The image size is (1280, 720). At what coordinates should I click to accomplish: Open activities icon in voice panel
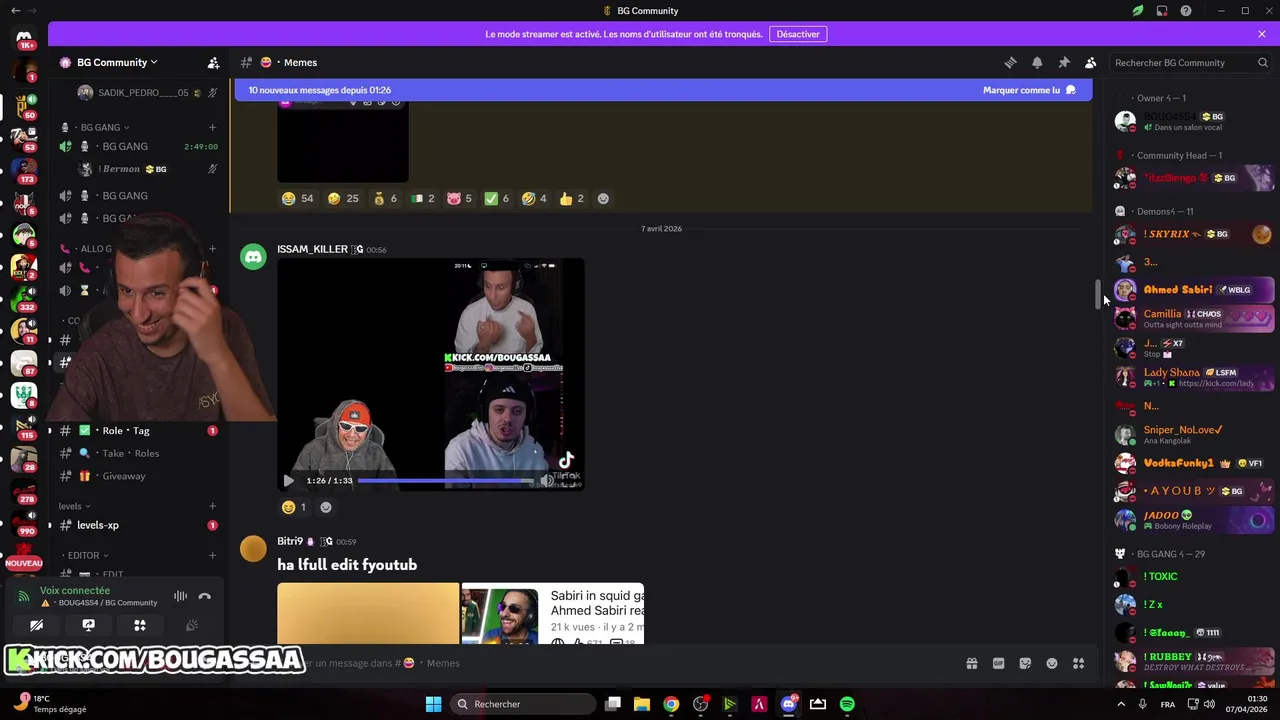pos(140,625)
